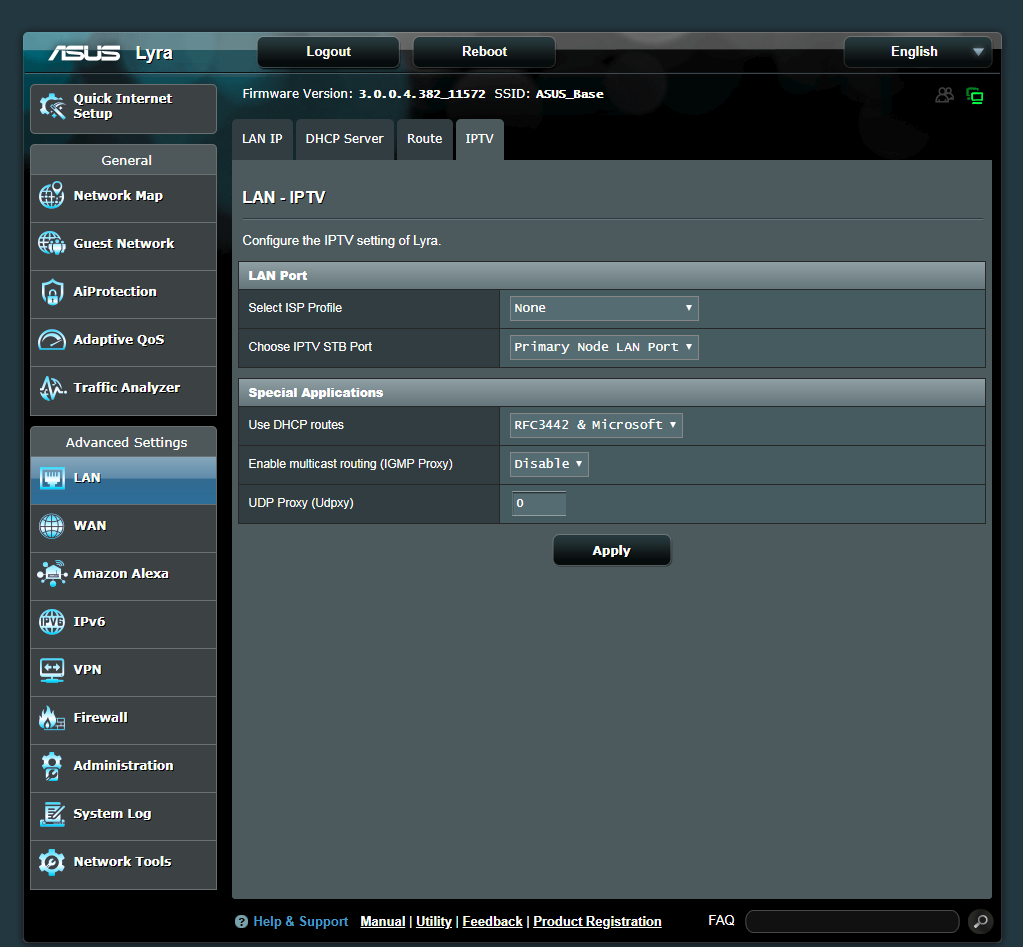Click the Traffic Analyzer icon
Screen dimensions: 1023x947
coord(52,388)
